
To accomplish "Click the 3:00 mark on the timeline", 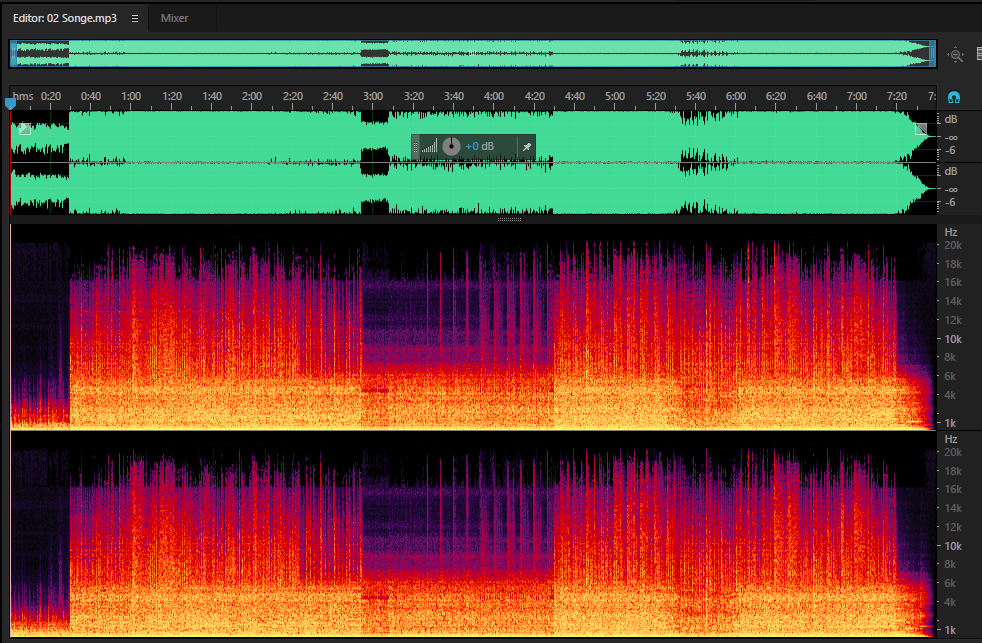I will [373, 96].
